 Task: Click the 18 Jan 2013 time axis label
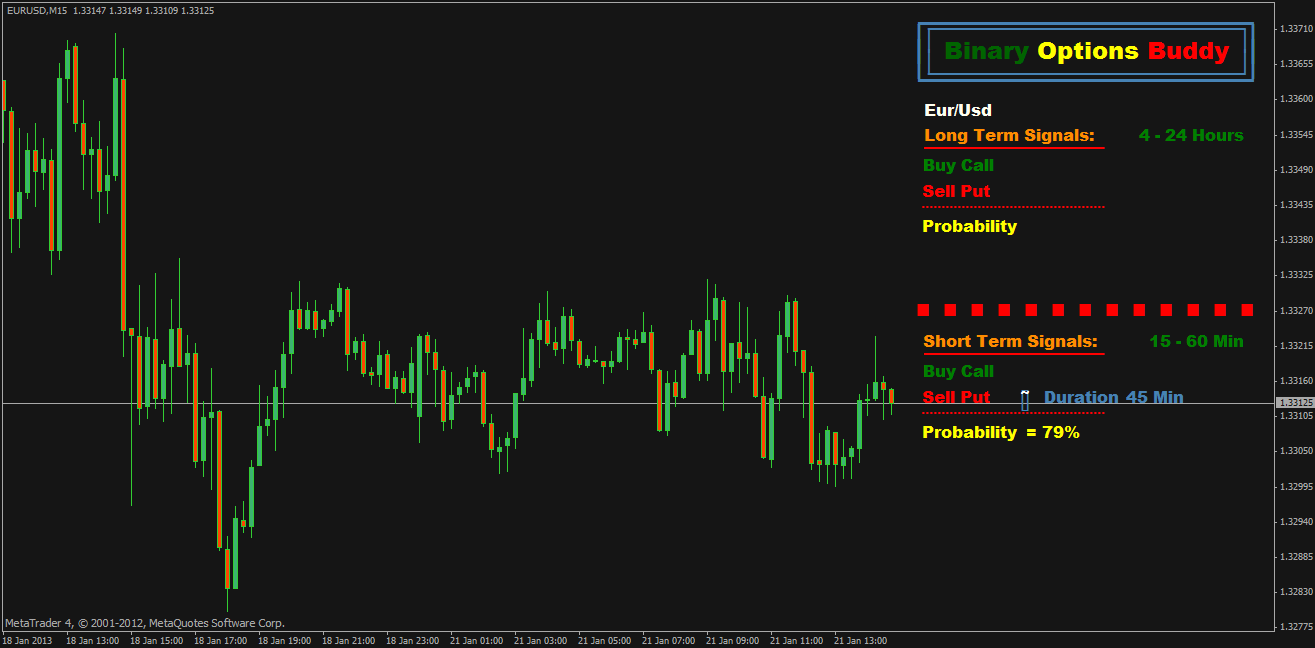pyautogui.click(x=28, y=640)
